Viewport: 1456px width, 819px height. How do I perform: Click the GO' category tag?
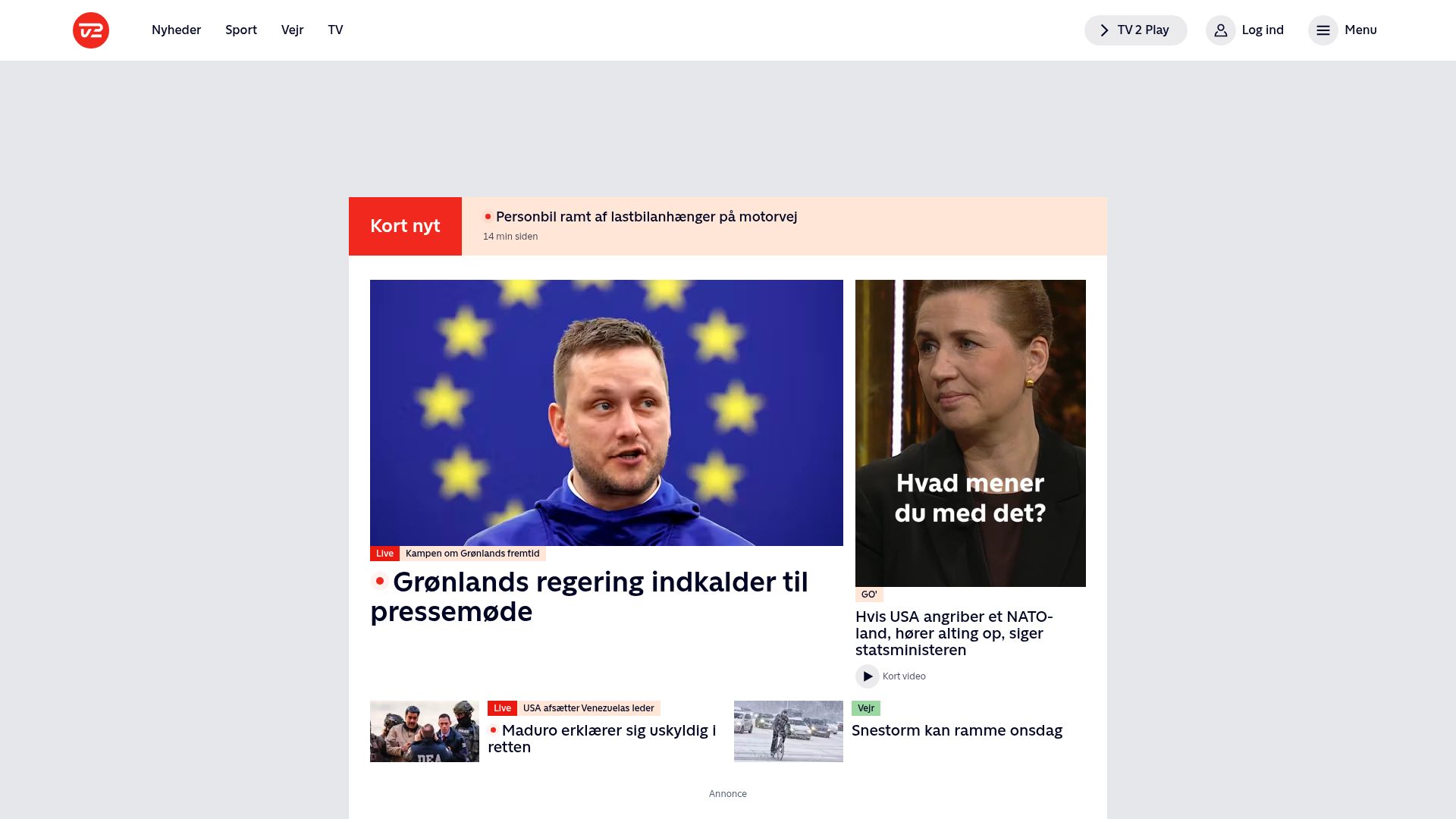pyautogui.click(x=869, y=595)
